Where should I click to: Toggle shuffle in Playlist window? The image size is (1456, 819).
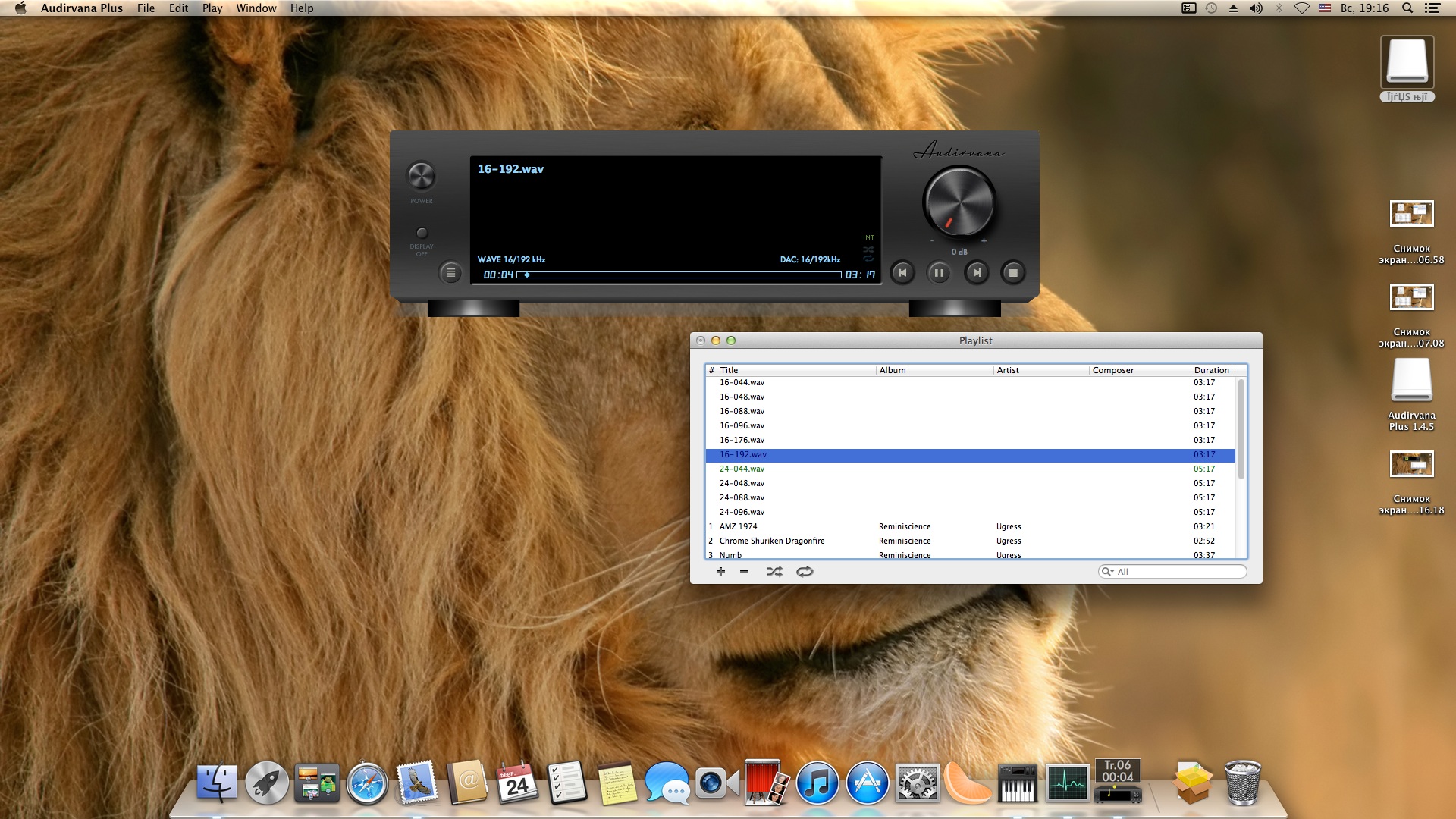coord(774,572)
